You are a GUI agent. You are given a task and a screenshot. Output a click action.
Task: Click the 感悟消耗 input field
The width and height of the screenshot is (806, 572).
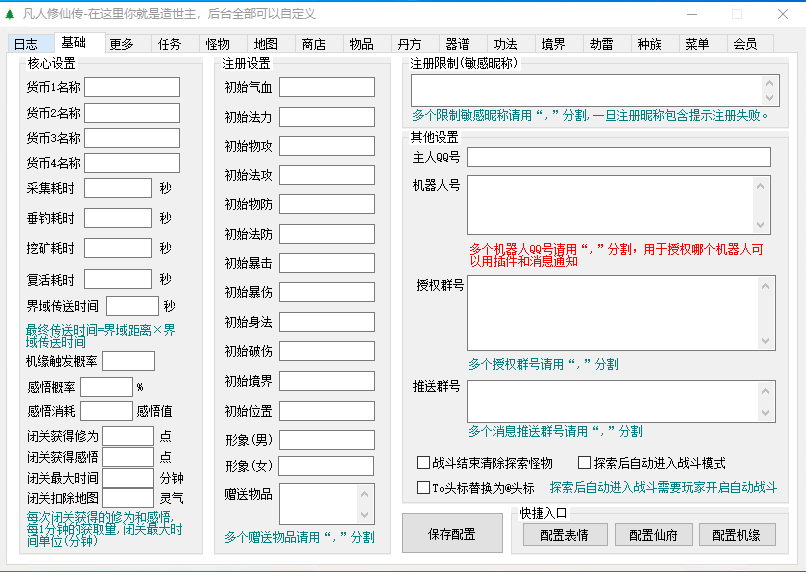[x=106, y=411]
